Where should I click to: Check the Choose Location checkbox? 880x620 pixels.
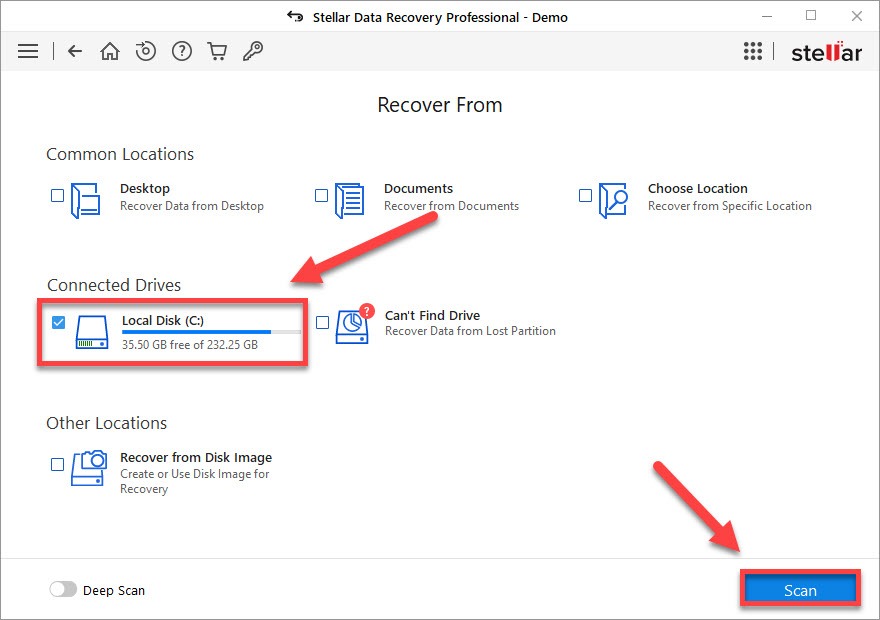(585, 195)
